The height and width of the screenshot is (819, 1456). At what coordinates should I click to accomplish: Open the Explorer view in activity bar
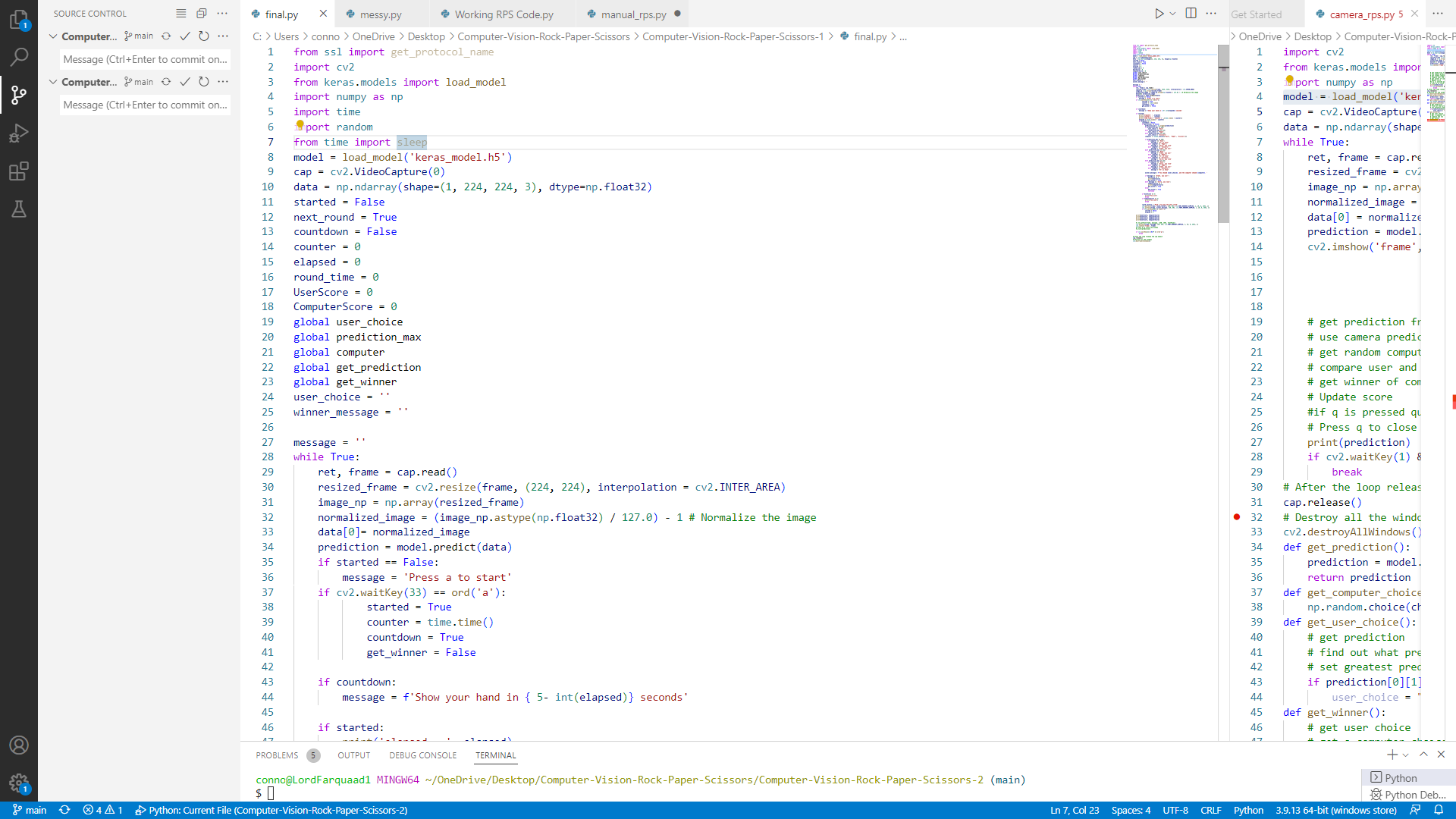[19, 20]
